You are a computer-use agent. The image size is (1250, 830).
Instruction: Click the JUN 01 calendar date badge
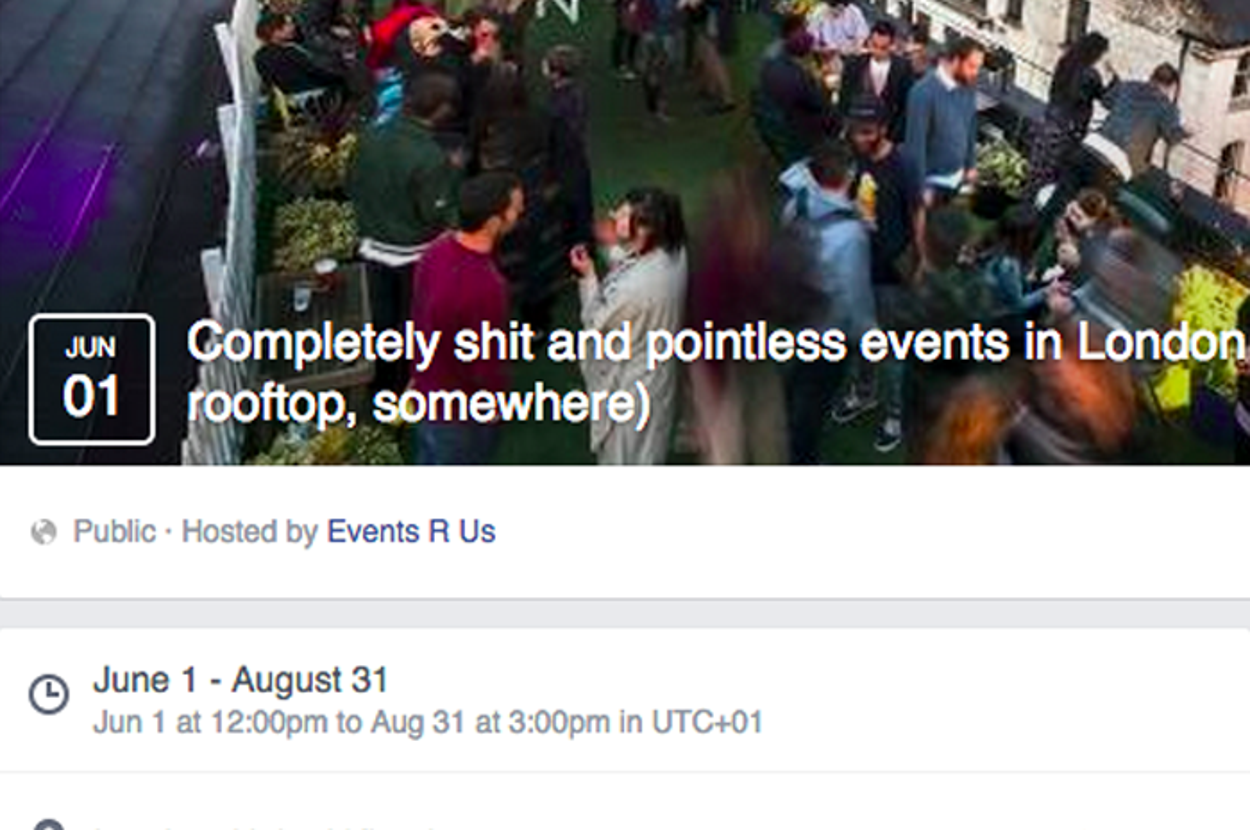point(92,379)
